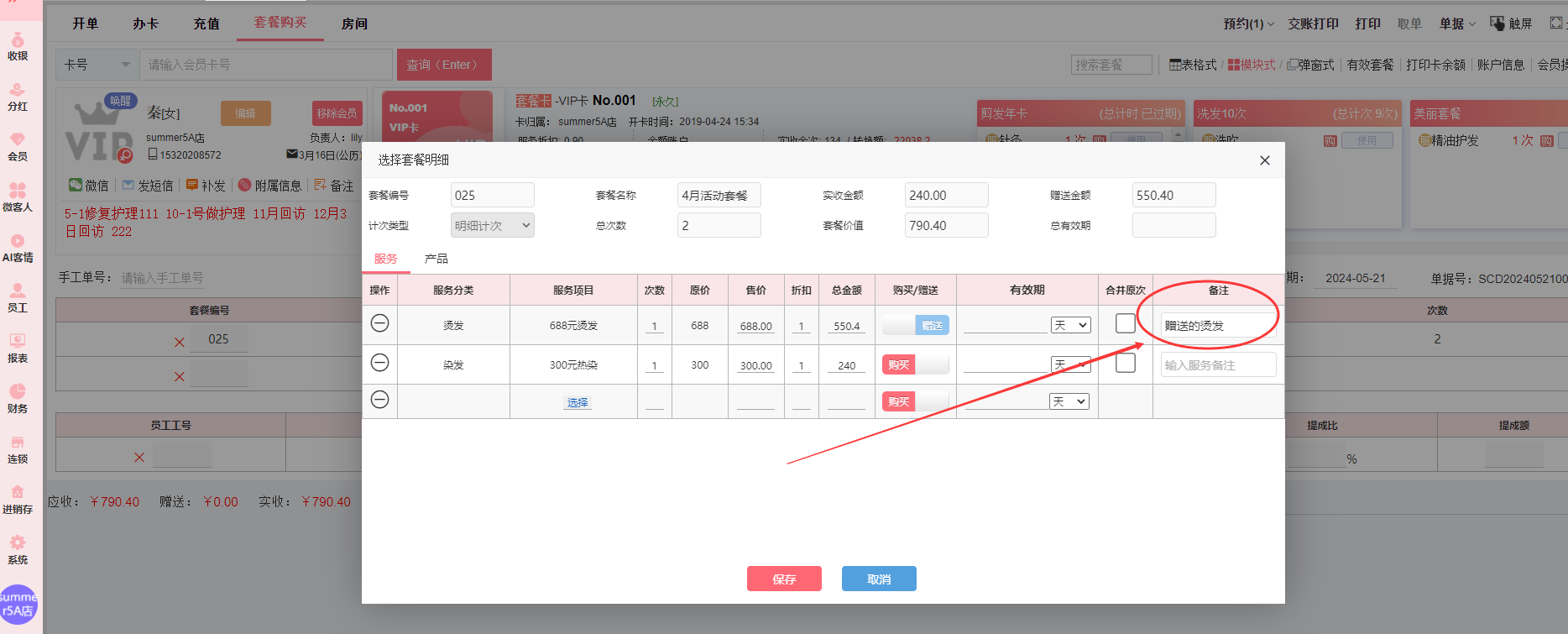Remove the 烫发 row with minus icon

pyautogui.click(x=379, y=323)
